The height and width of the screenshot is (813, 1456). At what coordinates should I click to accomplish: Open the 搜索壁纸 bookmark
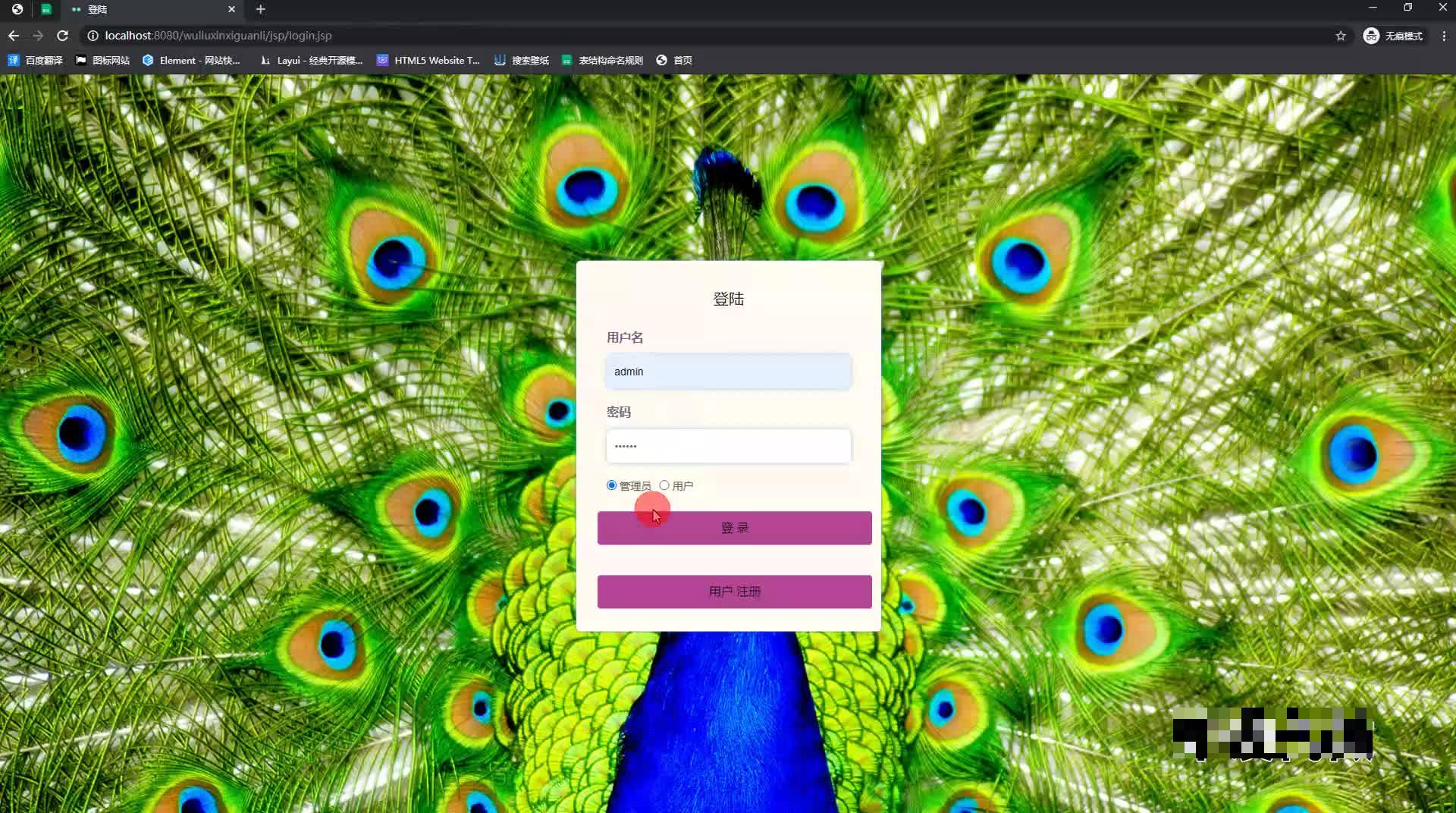(522, 60)
